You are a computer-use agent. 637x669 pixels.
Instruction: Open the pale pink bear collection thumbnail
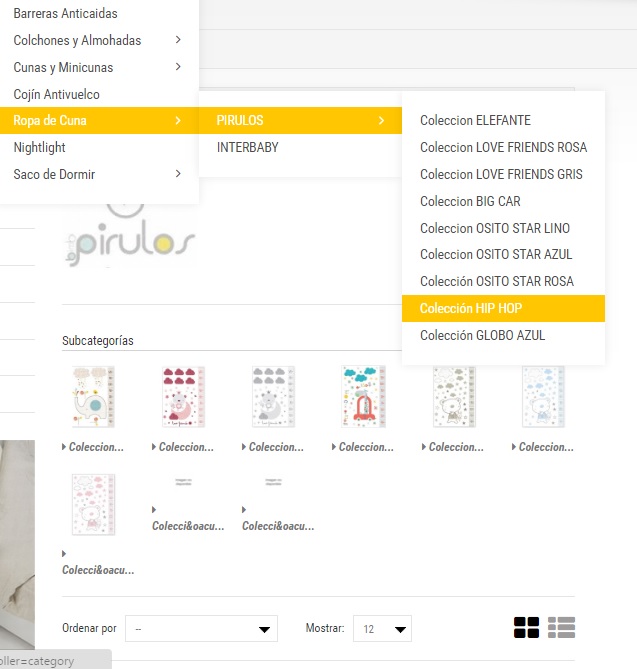click(x=93, y=504)
